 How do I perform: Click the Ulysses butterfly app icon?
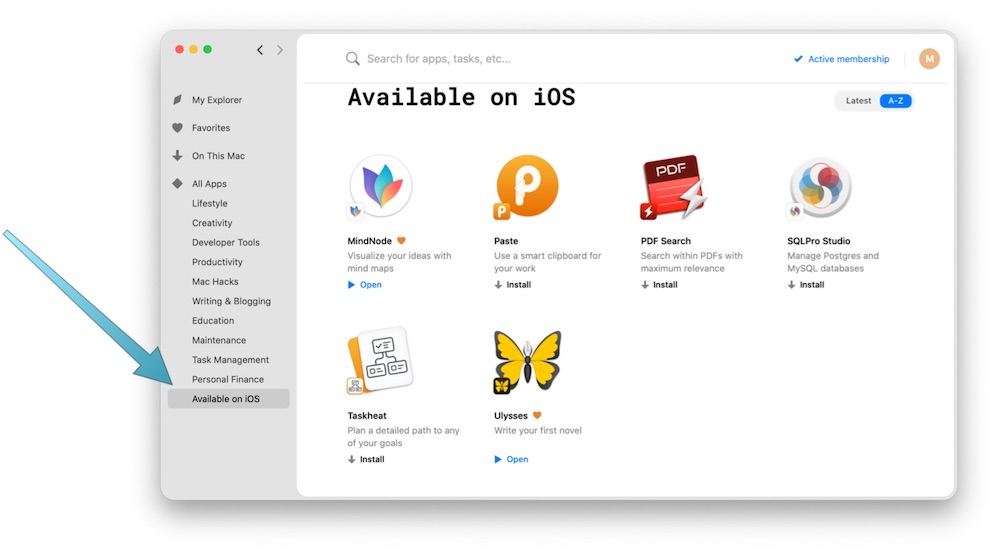pos(527,360)
